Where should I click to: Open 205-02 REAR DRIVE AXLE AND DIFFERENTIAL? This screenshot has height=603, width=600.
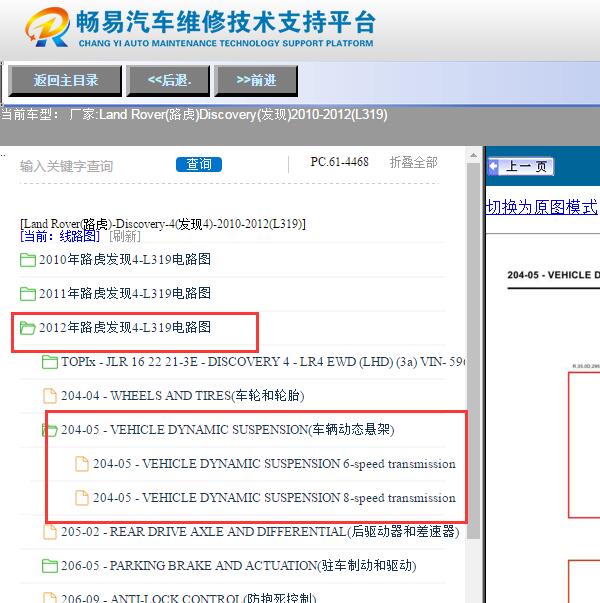tap(260, 532)
